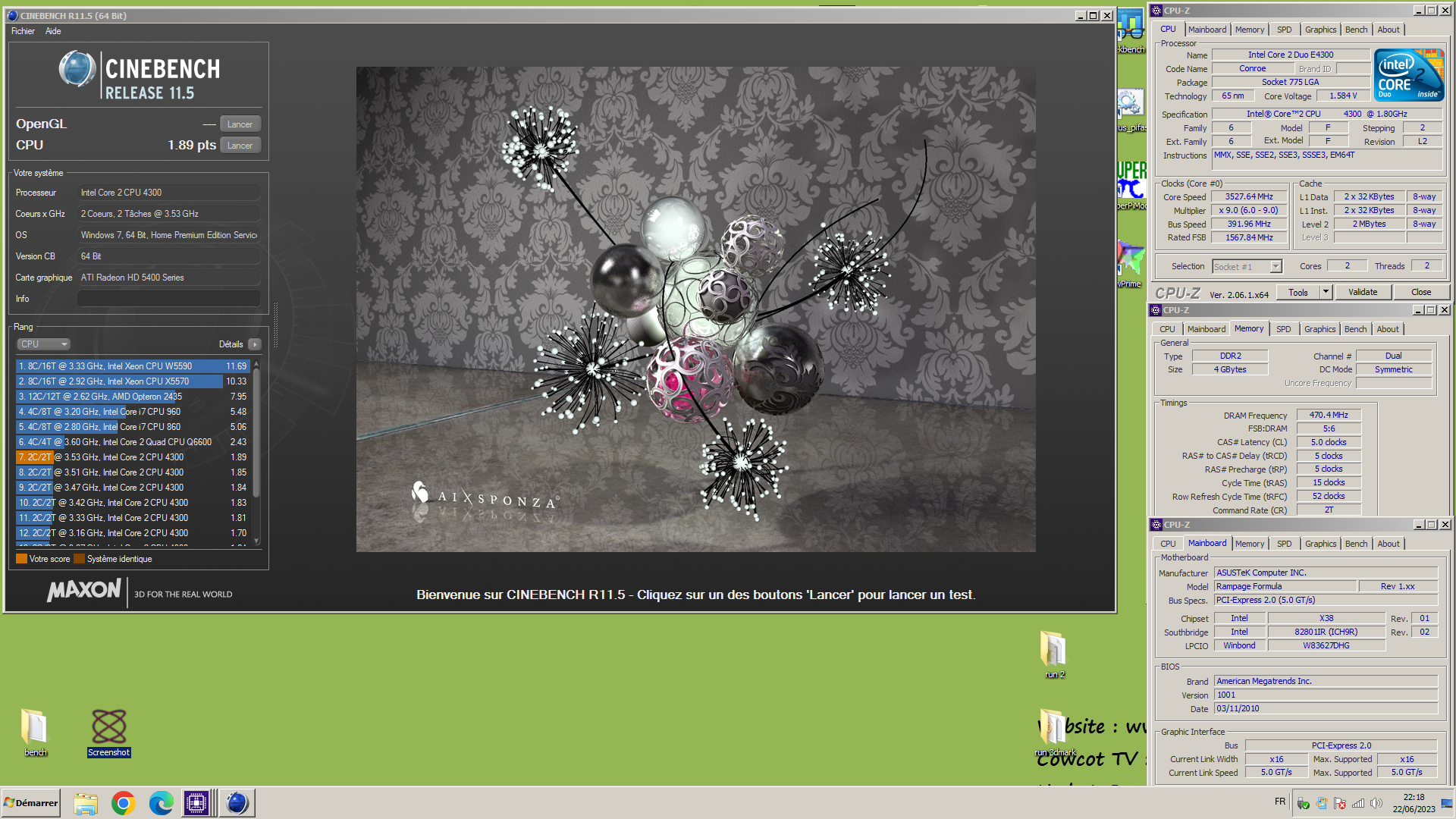Open the wPrime desktop shortcut icon

[x=1131, y=262]
